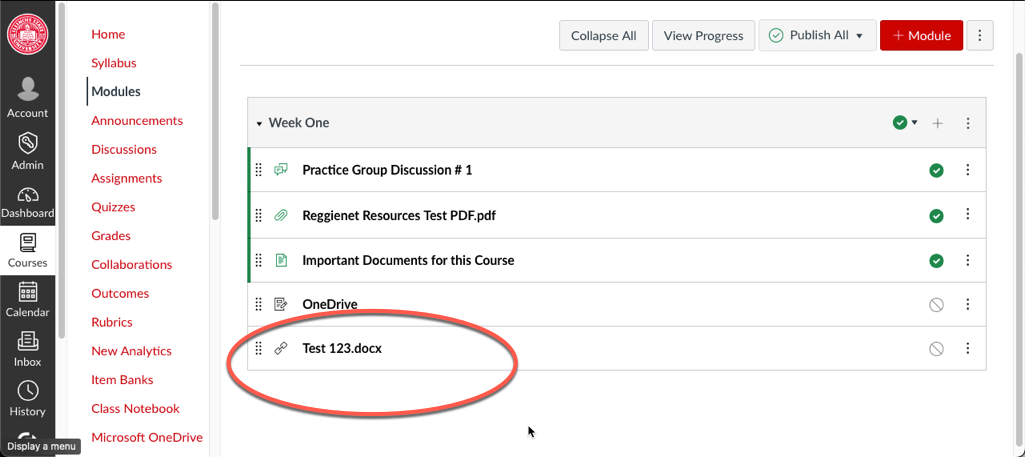Open the Test 123.docx link
Screen dimensions: 1025x457
[x=342, y=348]
